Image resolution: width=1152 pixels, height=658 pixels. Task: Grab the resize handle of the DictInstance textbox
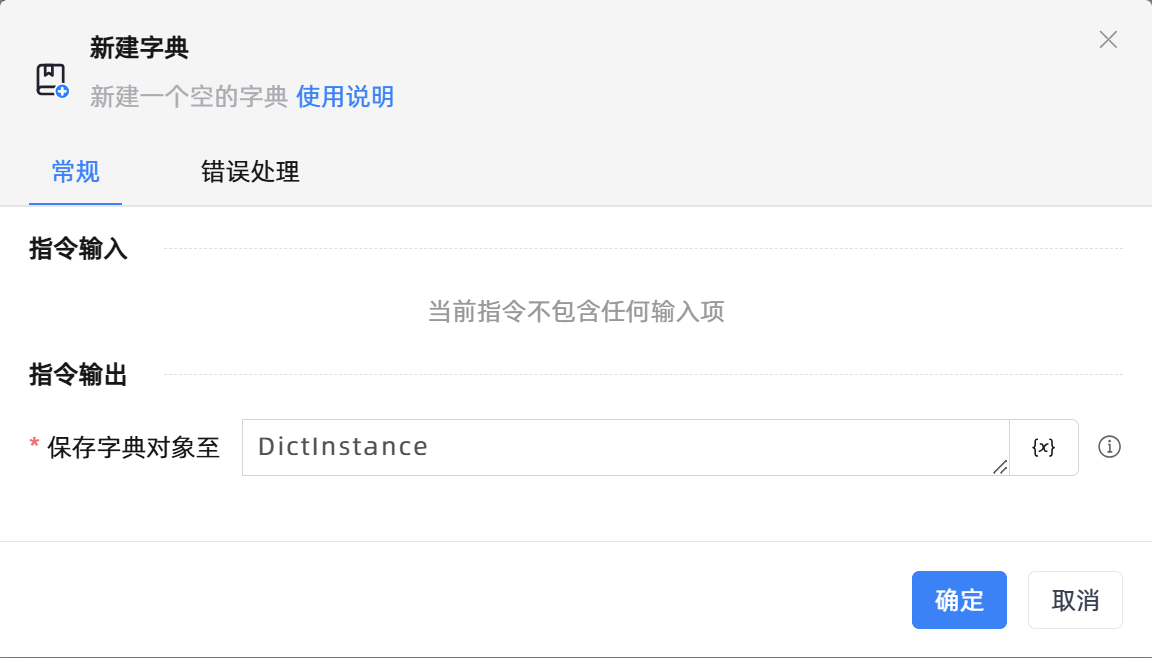(999, 467)
